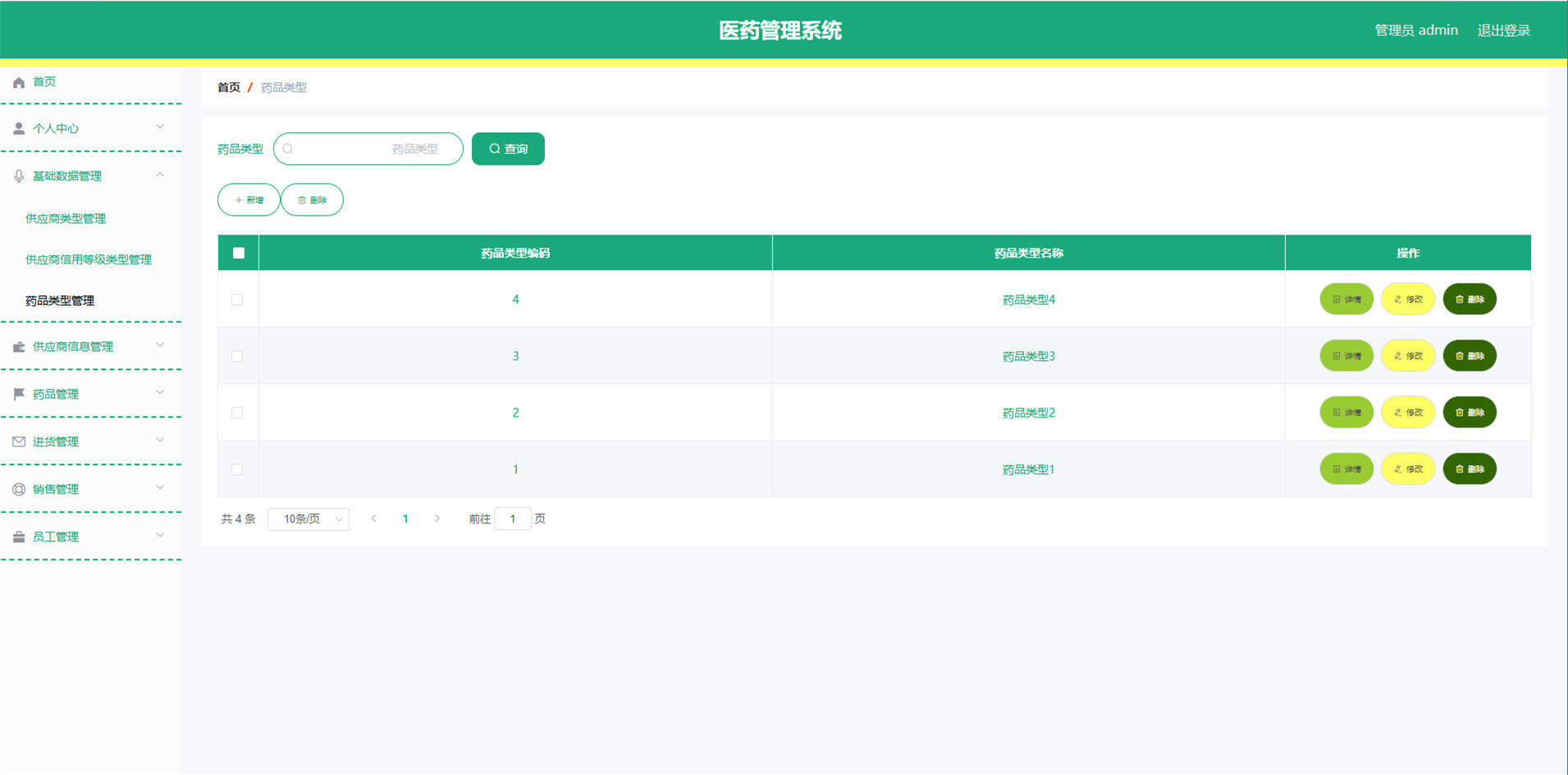1568x775 pixels.
Task: Click the microphone icon beside 基础数据管理
Action: 19,176
